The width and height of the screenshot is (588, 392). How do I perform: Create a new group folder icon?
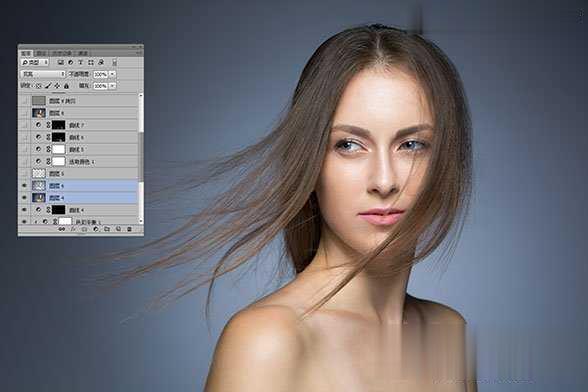click(x=107, y=229)
